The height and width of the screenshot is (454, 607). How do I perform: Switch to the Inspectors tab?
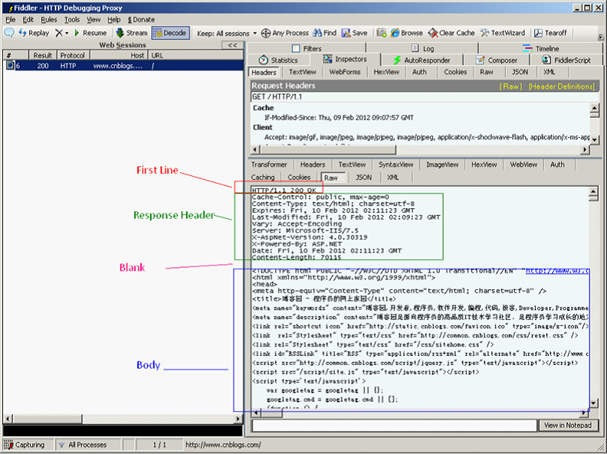[345, 59]
